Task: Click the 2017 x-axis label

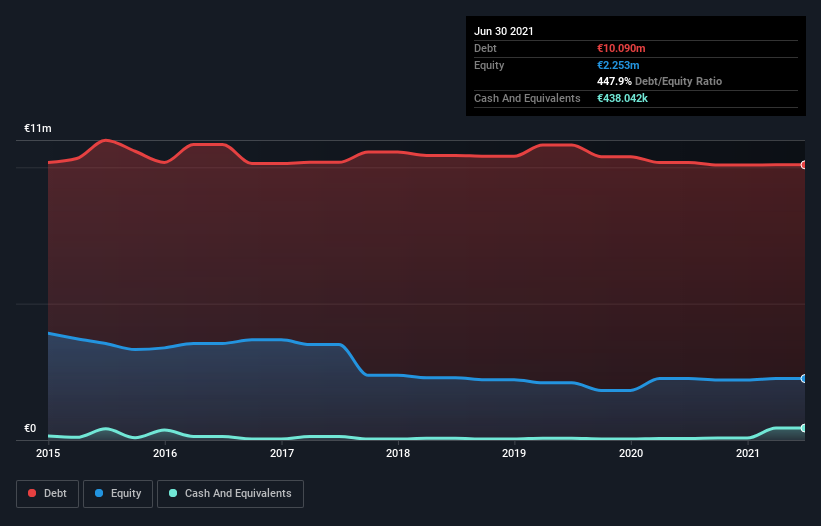Action: (282, 453)
